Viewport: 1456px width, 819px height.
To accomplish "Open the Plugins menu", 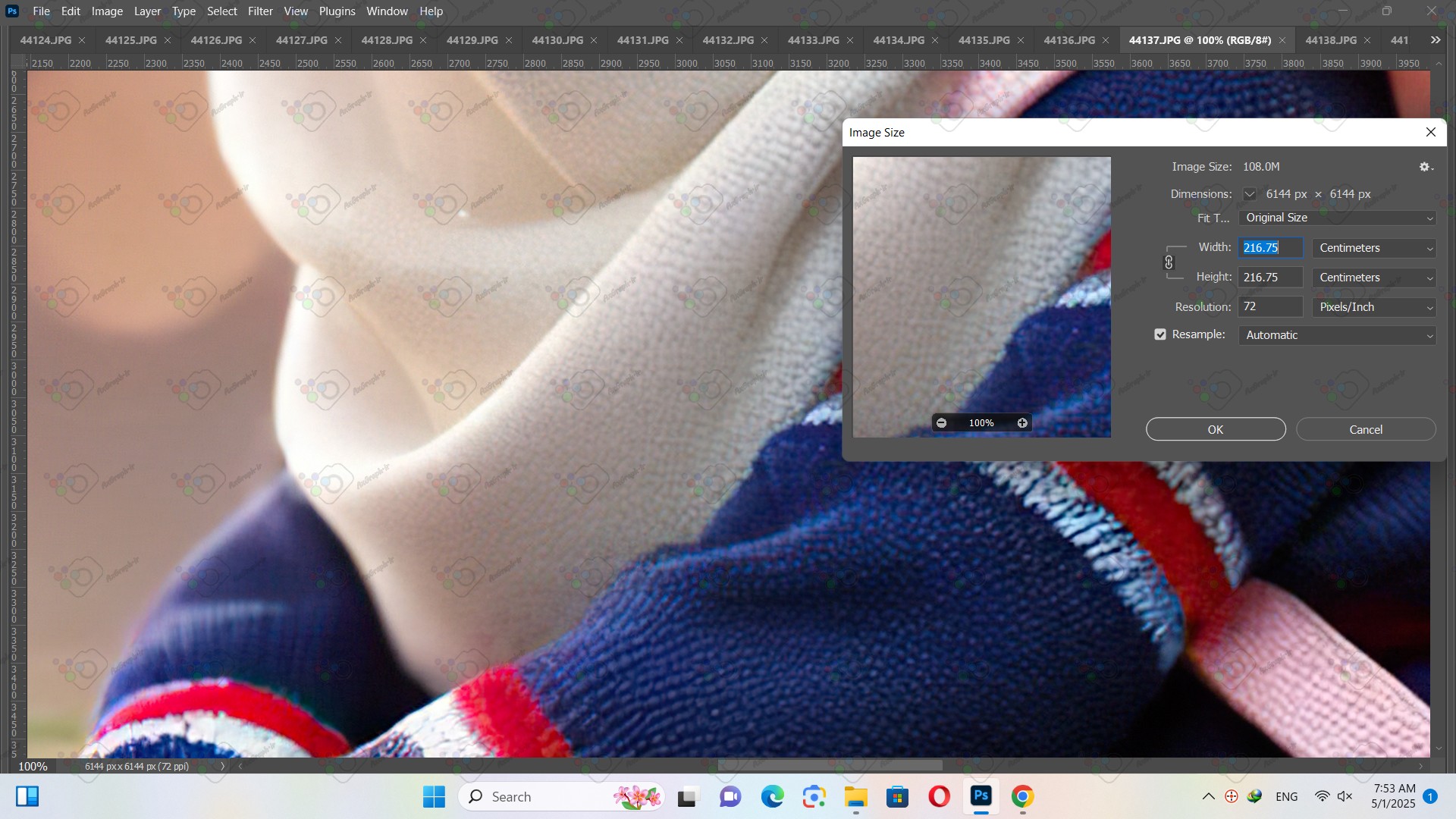I will [x=337, y=11].
